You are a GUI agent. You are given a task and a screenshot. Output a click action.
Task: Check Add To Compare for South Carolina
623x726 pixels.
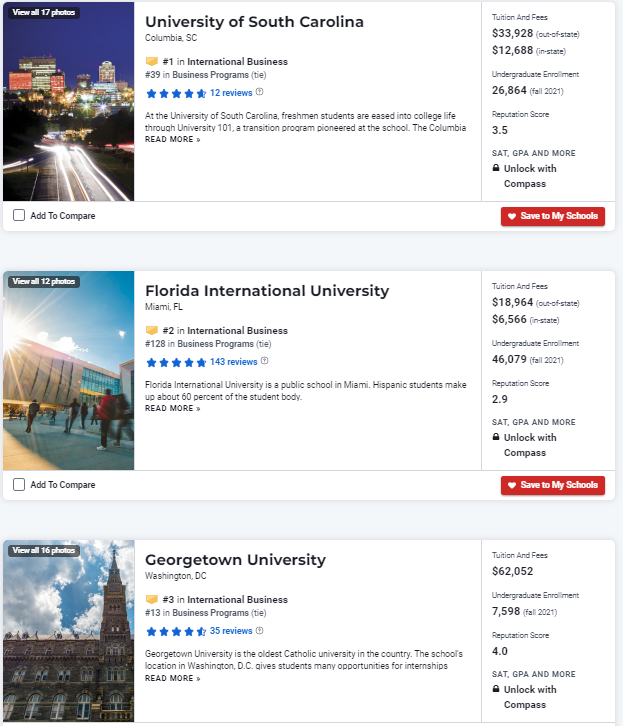(19, 215)
